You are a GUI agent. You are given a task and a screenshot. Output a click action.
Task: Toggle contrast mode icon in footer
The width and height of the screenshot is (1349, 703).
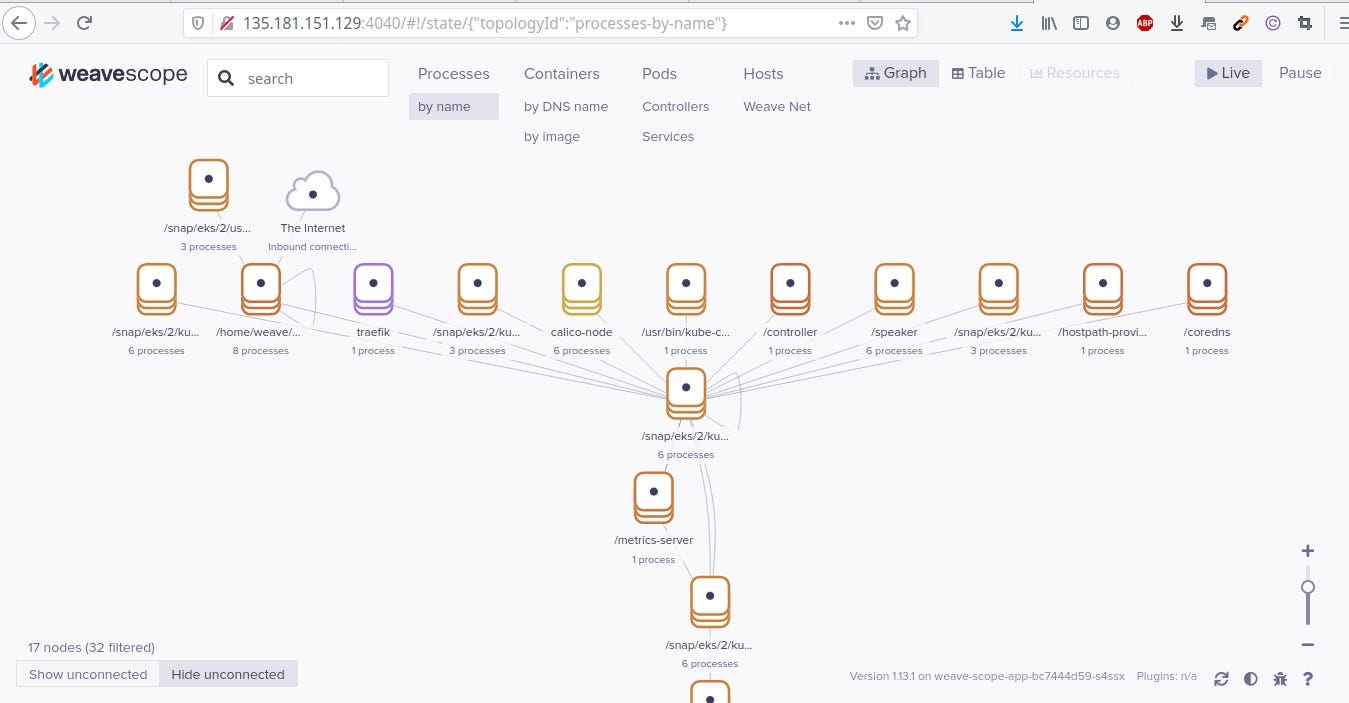pyautogui.click(x=1250, y=679)
